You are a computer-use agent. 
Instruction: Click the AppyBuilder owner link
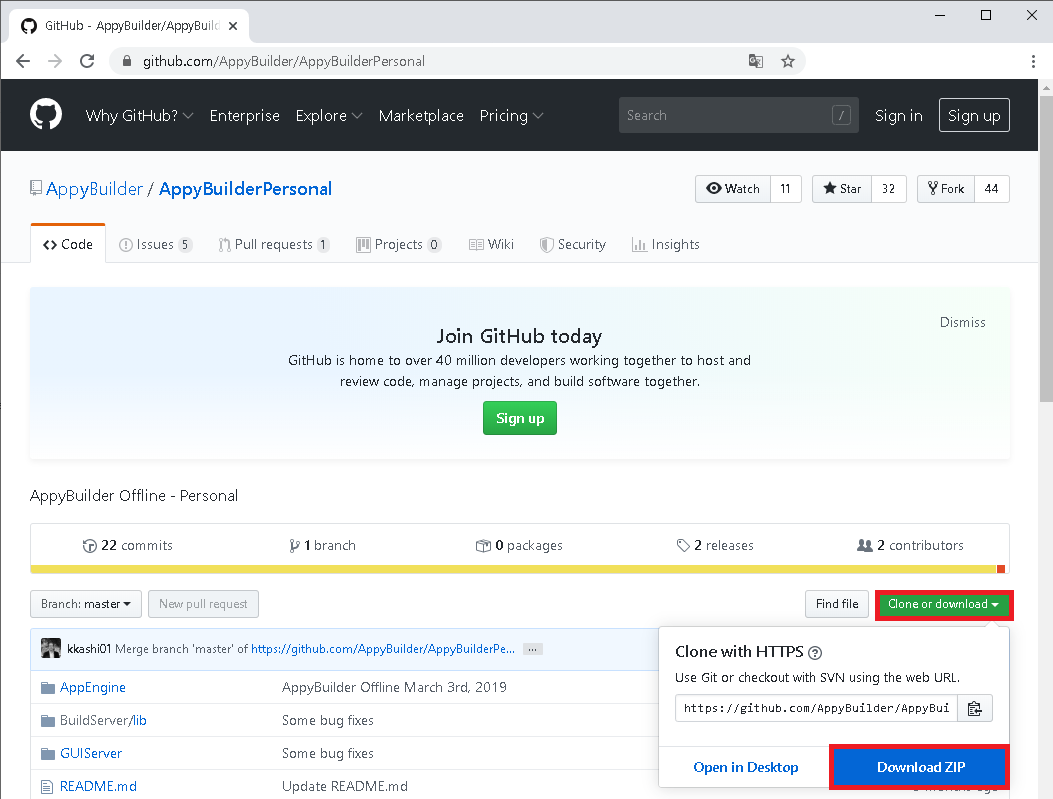pos(95,189)
